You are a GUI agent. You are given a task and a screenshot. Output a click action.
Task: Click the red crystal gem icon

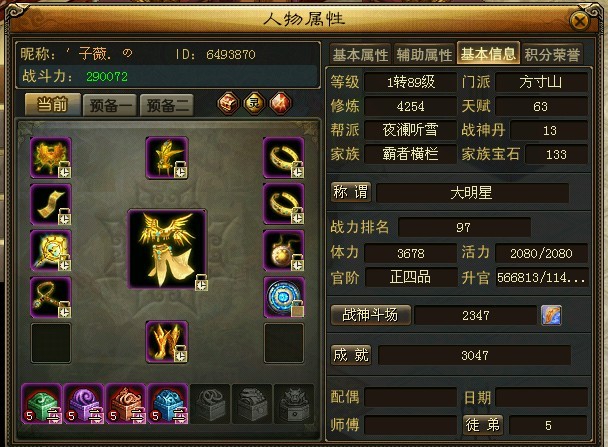coord(280,103)
